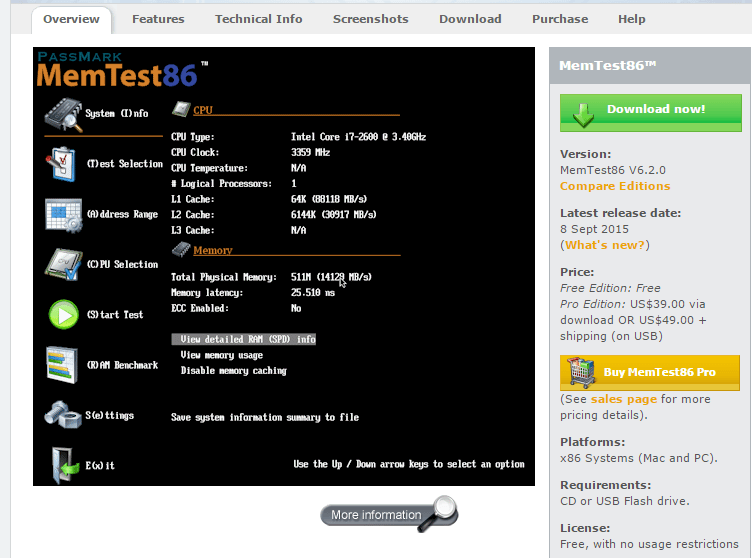The image size is (752, 558).
Task: Follow the sales page link
Action: pyautogui.click(x=623, y=399)
